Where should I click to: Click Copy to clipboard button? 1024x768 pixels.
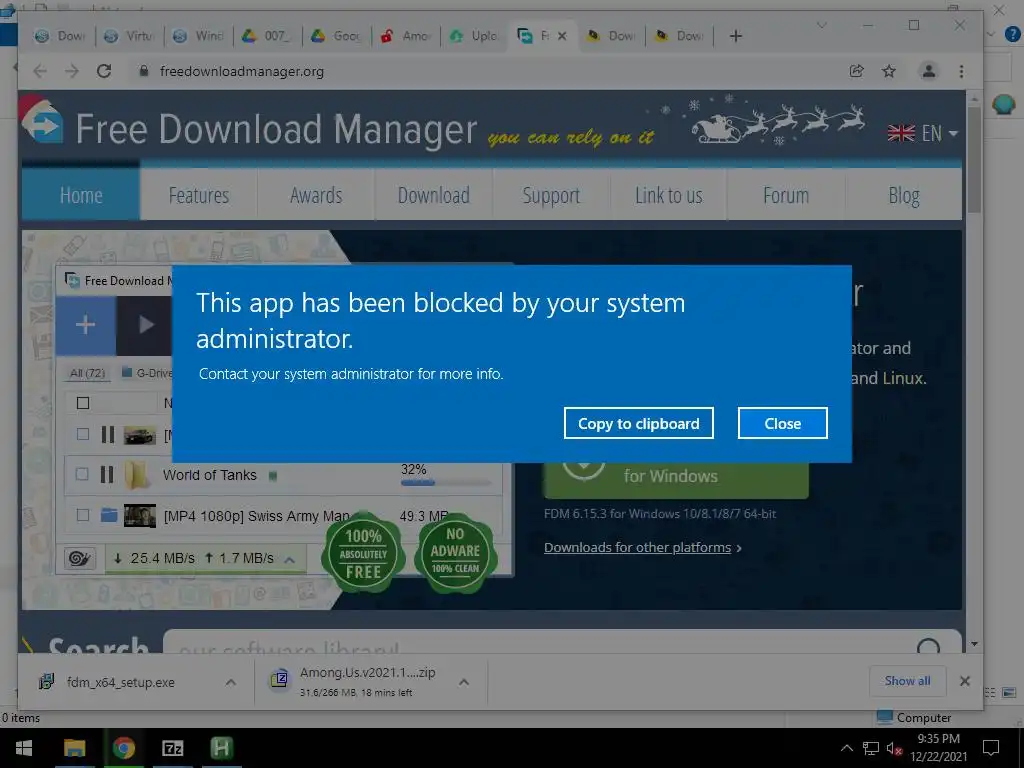pos(638,423)
